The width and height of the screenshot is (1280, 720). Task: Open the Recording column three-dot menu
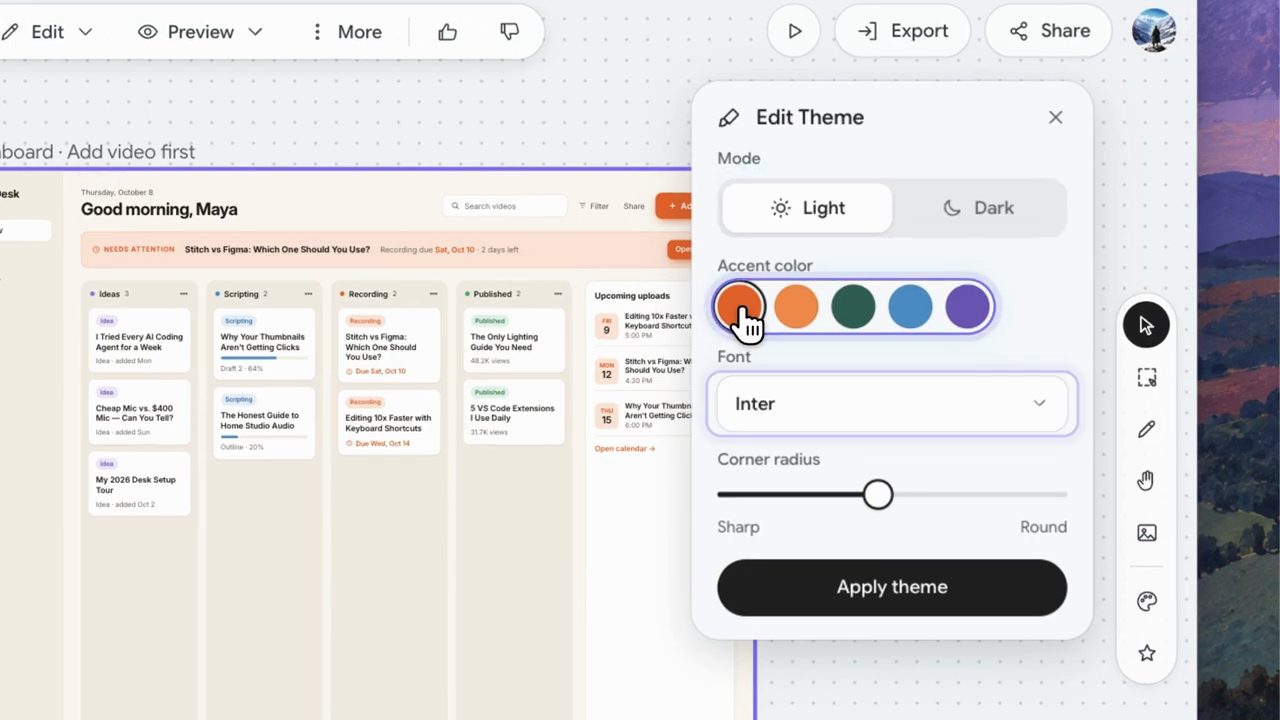click(x=433, y=294)
